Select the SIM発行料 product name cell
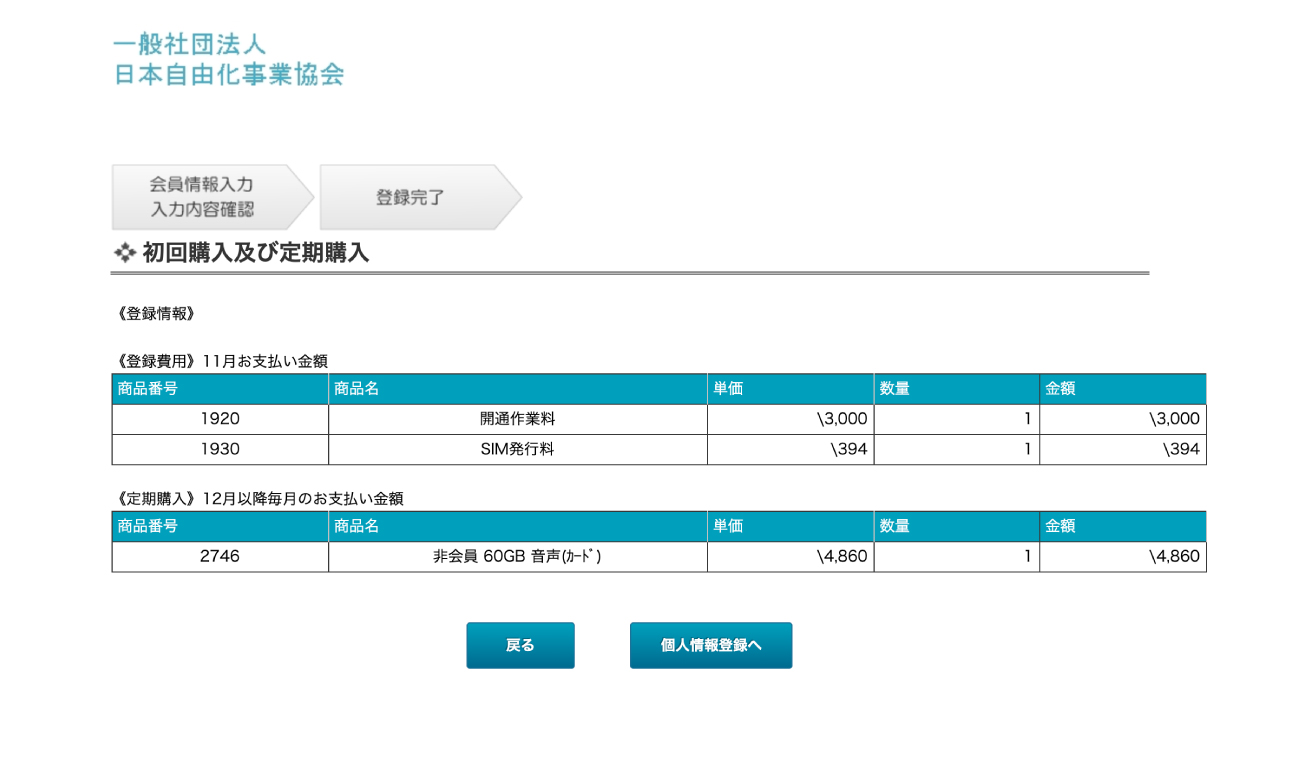Image resolution: width=1300 pixels, height=762 pixels. (x=517, y=449)
